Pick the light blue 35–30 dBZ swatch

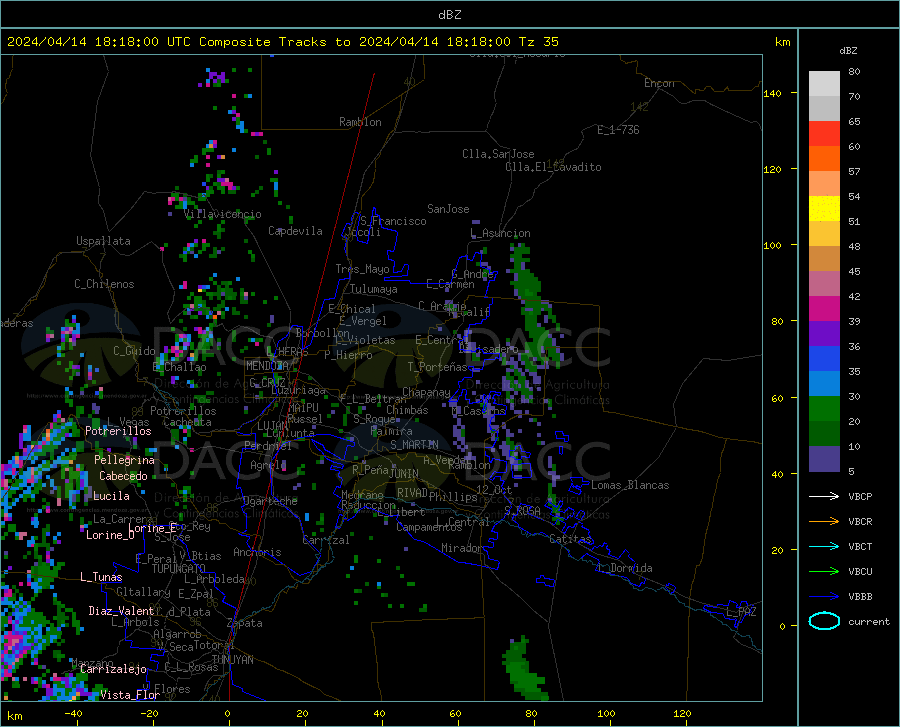[824, 384]
